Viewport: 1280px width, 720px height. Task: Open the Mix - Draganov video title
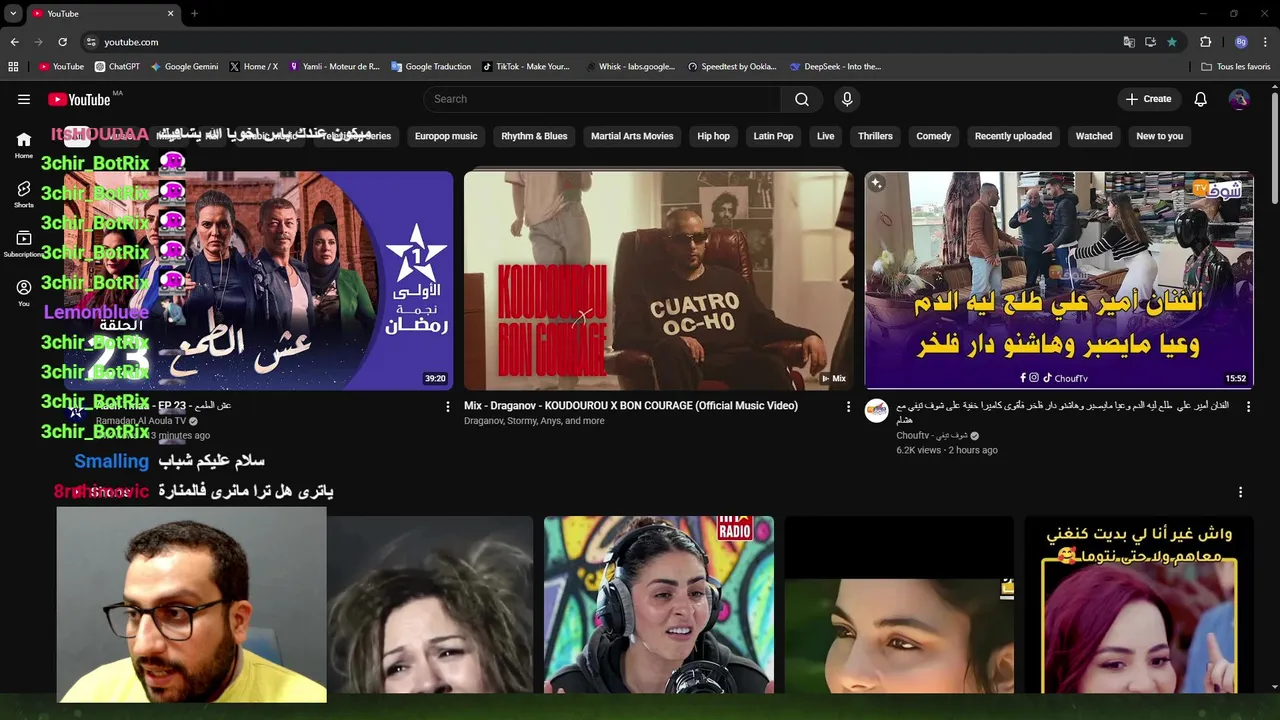pyautogui.click(x=631, y=406)
